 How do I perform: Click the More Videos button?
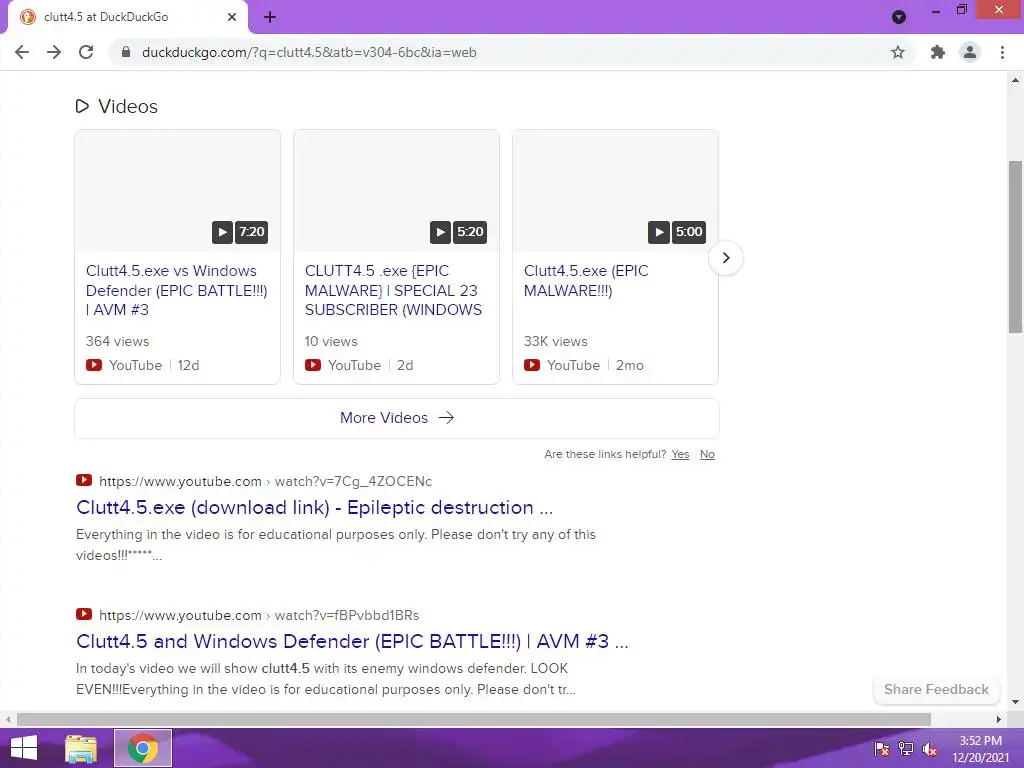[396, 418]
